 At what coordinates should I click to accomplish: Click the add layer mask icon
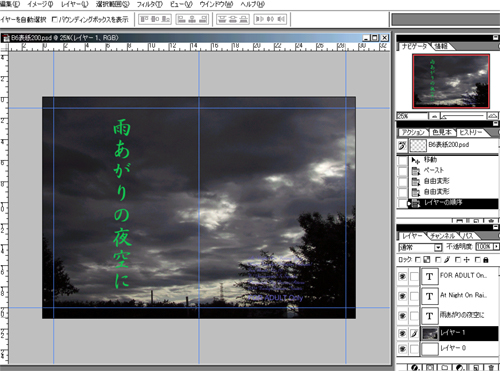[430, 367]
